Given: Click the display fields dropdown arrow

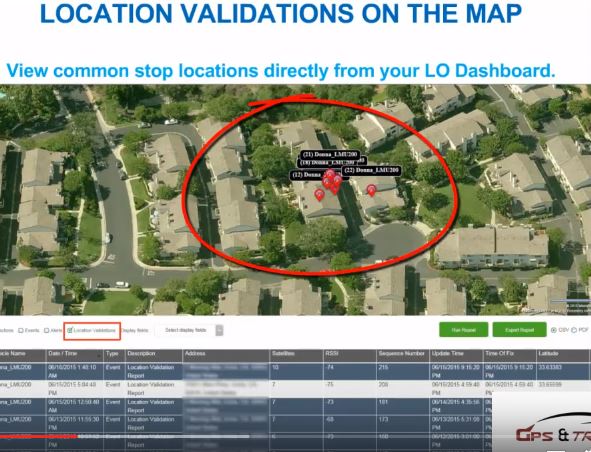Looking at the screenshot, I should [x=219, y=331].
